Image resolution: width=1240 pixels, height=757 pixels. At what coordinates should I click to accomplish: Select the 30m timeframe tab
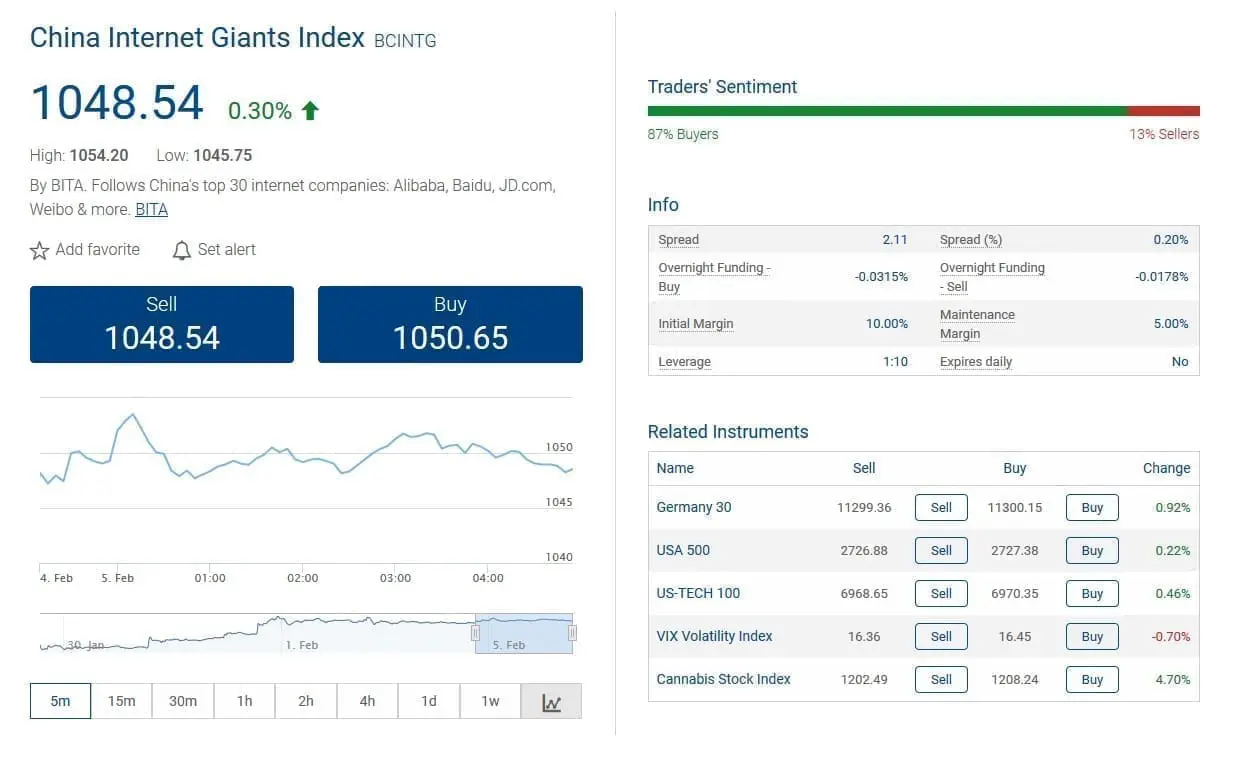click(x=182, y=701)
